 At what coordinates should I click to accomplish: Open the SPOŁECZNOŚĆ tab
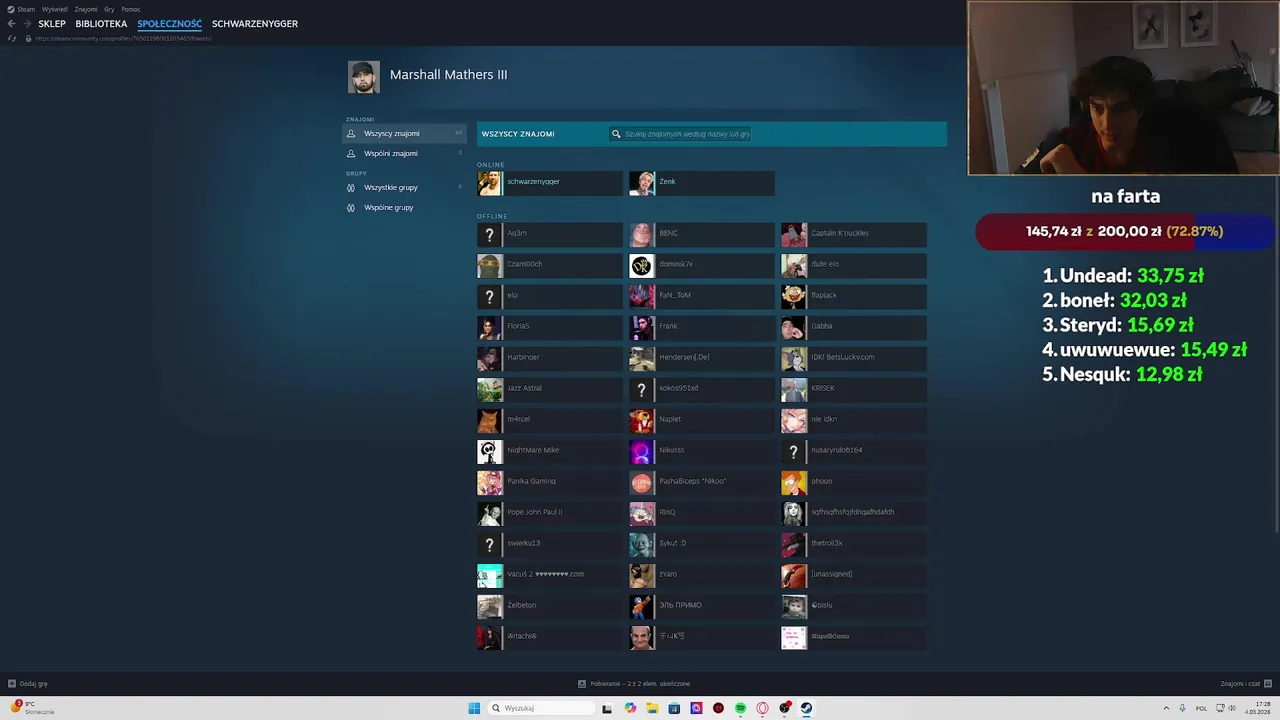[169, 24]
